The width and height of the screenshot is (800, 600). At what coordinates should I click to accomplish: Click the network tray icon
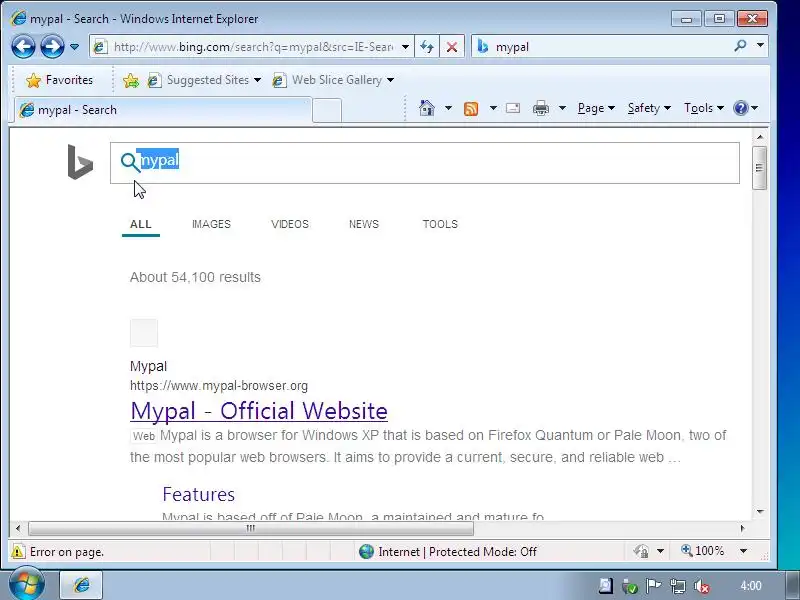pos(678,586)
